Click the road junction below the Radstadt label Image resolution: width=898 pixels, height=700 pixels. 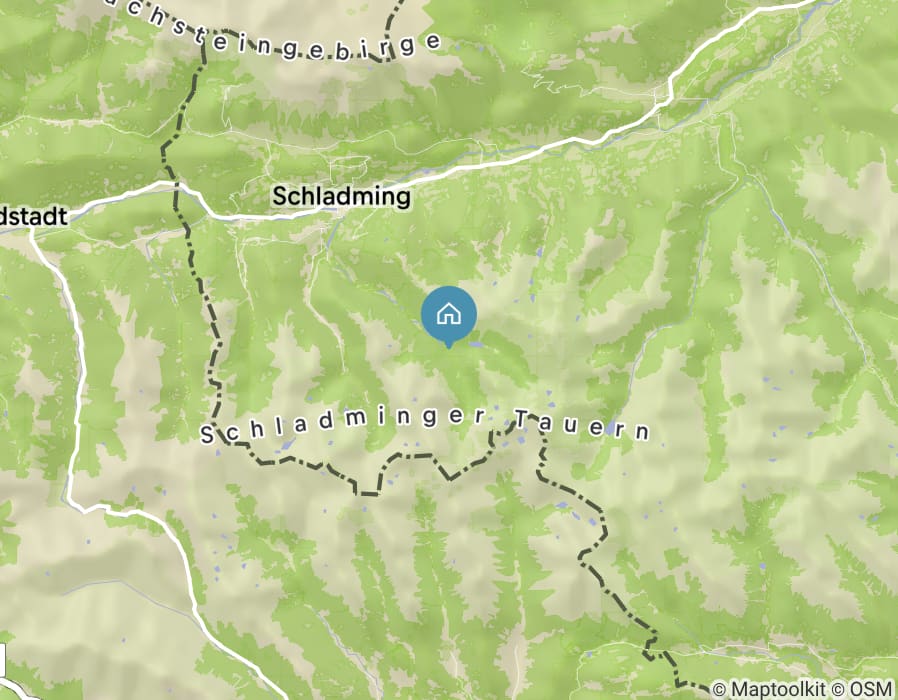[x=33, y=231]
